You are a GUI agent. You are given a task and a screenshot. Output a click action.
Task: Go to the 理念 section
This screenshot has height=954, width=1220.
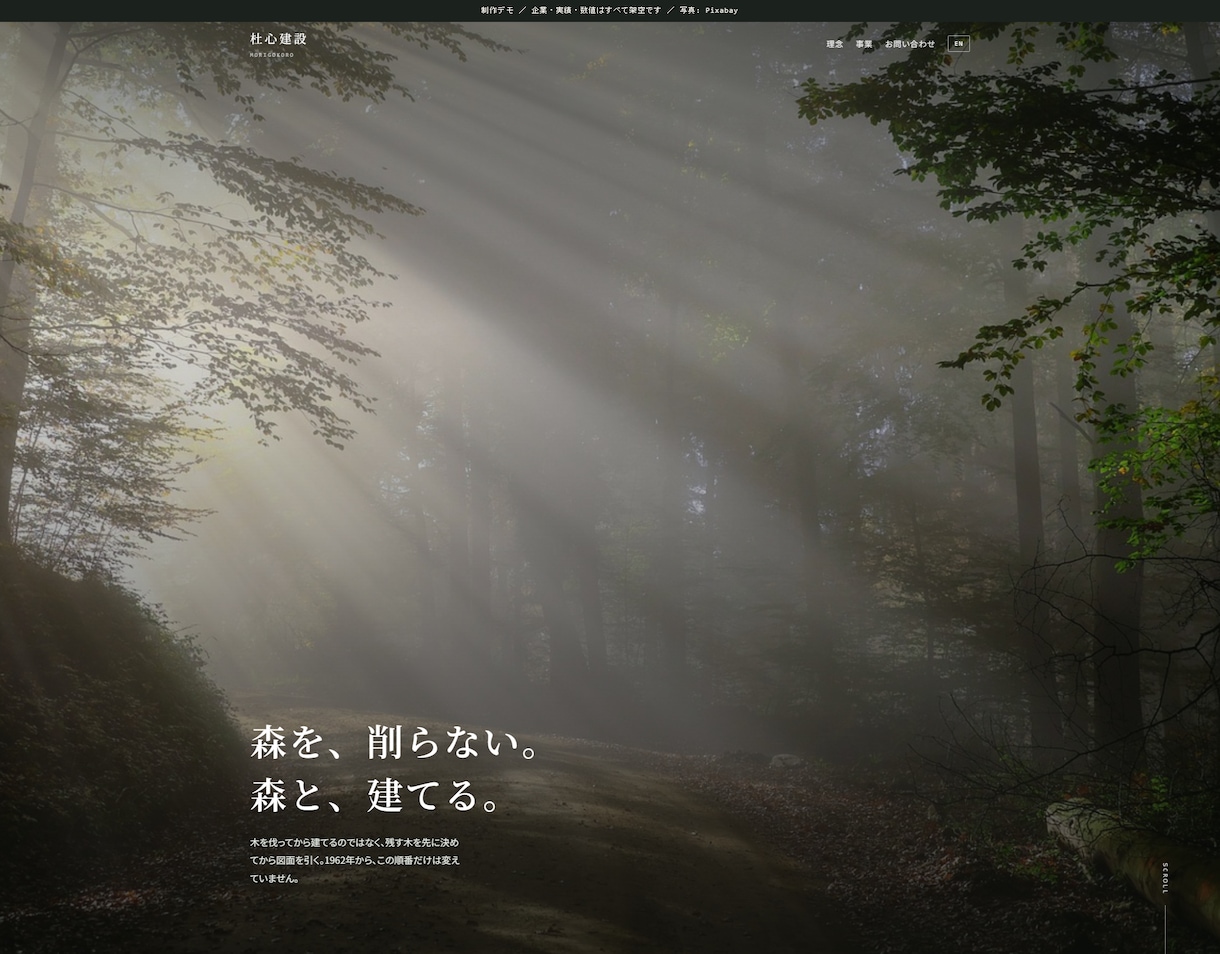coord(834,44)
